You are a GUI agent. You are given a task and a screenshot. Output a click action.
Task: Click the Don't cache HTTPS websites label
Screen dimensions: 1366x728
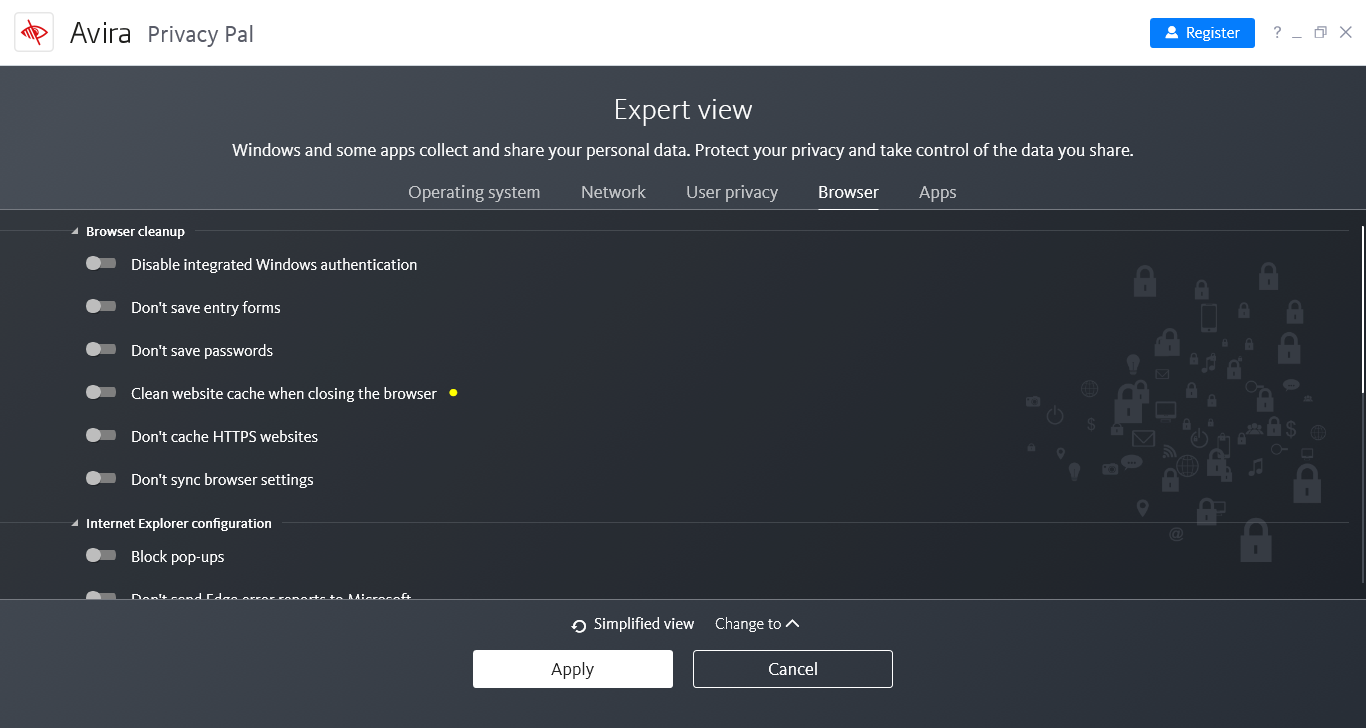225,437
